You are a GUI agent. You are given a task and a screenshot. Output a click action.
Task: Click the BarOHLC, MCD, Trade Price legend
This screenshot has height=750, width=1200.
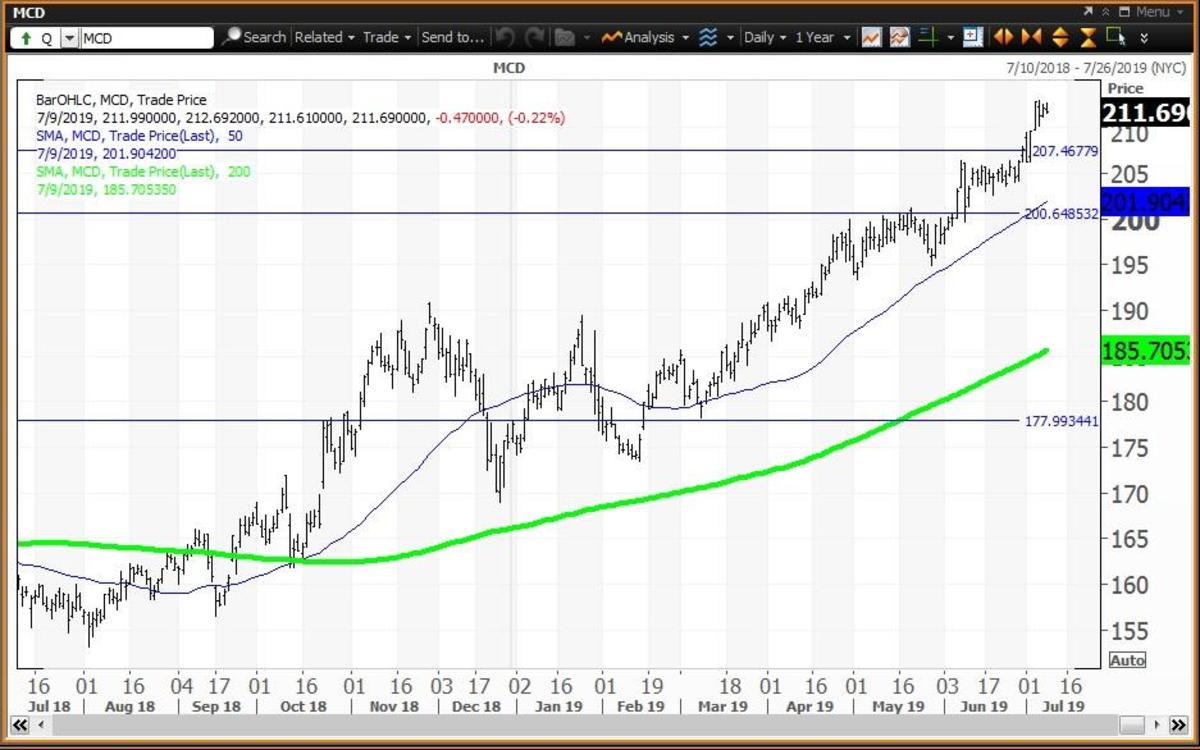(121, 100)
